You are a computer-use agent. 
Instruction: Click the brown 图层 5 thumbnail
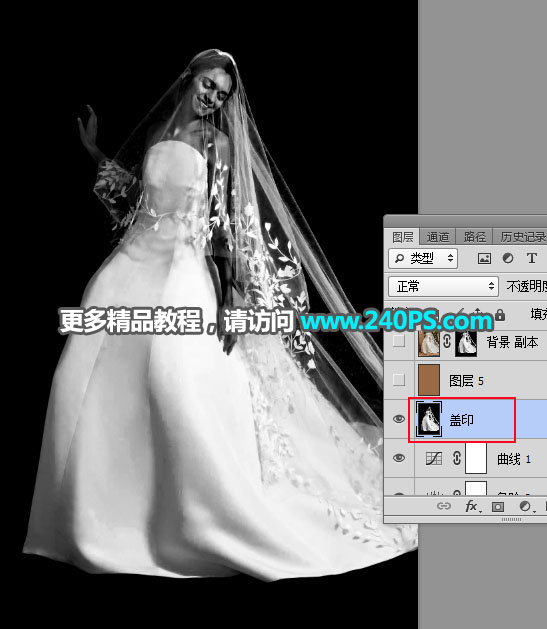(x=429, y=380)
